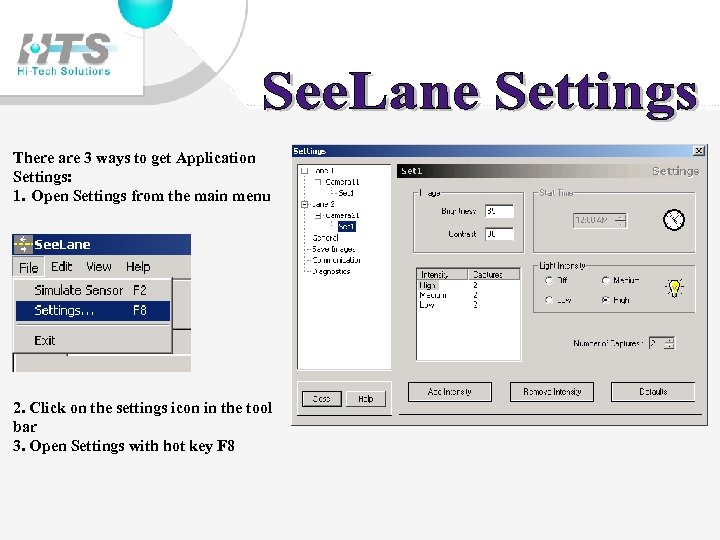
Task: Collapse the Lane 2 tree node
Action: coord(304,204)
